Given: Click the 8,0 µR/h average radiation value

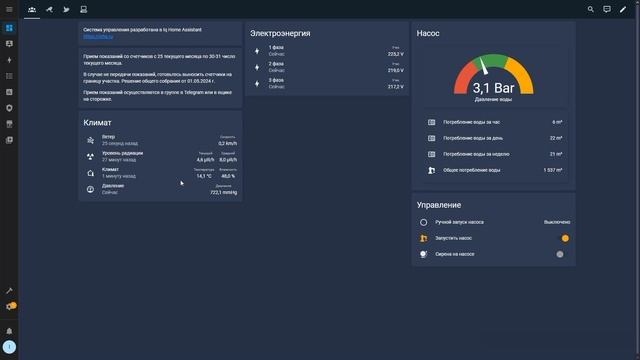Looking at the screenshot, I should pyautogui.click(x=228, y=160).
